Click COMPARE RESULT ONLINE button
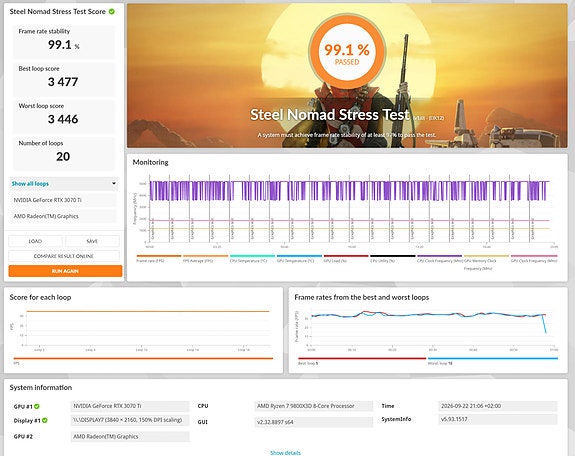The image size is (575, 456). coord(64,256)
